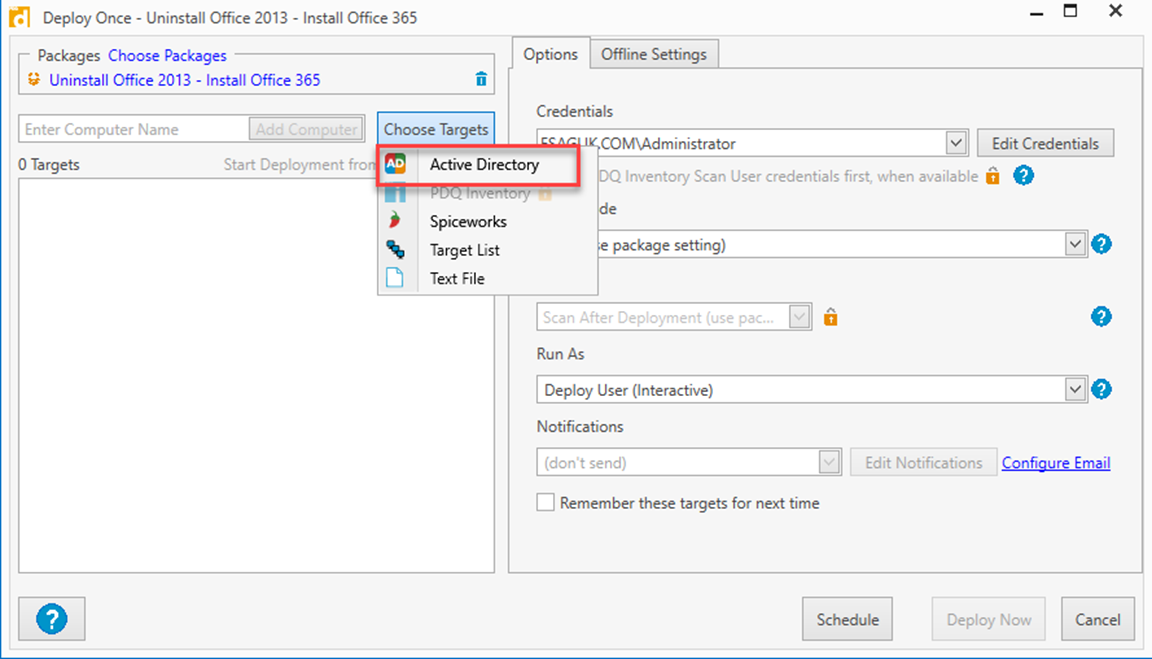Click the package icon beside Uninstall Office 2013
The image size is (1152, 659).
(34, 79)
